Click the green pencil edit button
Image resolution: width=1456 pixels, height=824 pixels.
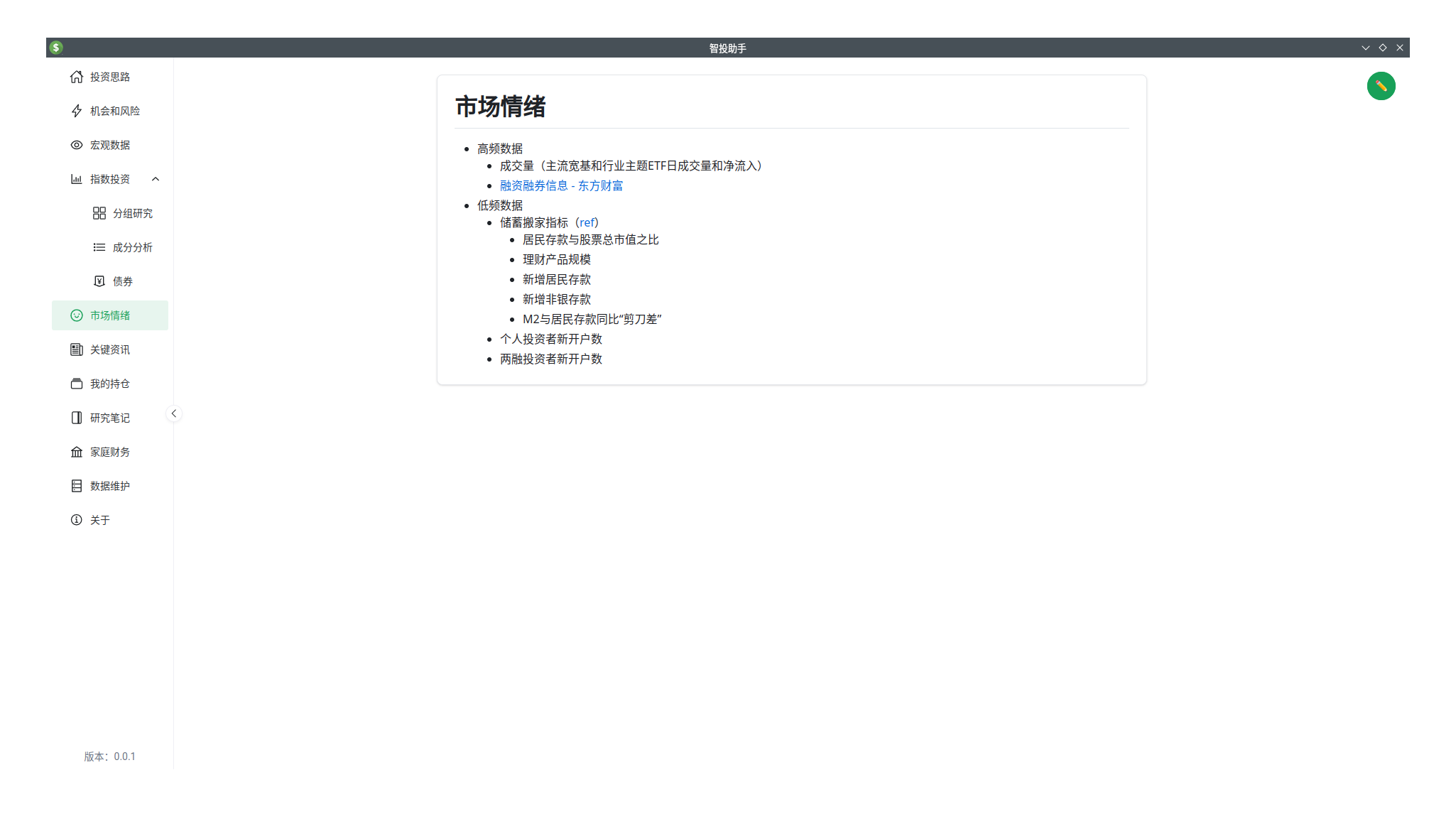1381,86
